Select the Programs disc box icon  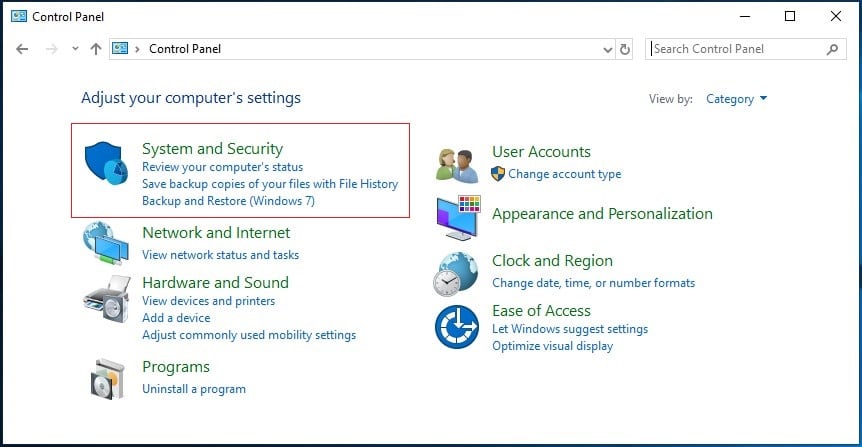pos(107,379)
